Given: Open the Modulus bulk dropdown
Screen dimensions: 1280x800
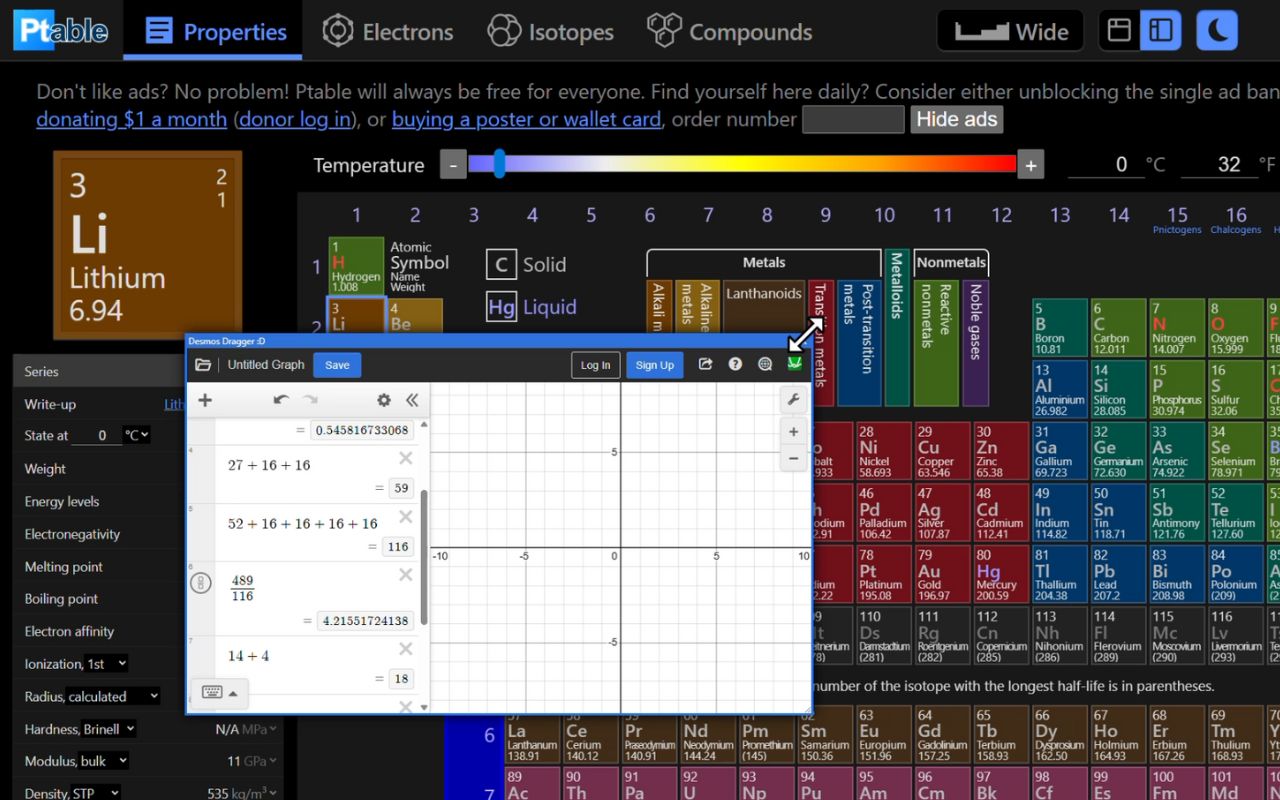Looking at the screenshot, I should pos(104,761).
